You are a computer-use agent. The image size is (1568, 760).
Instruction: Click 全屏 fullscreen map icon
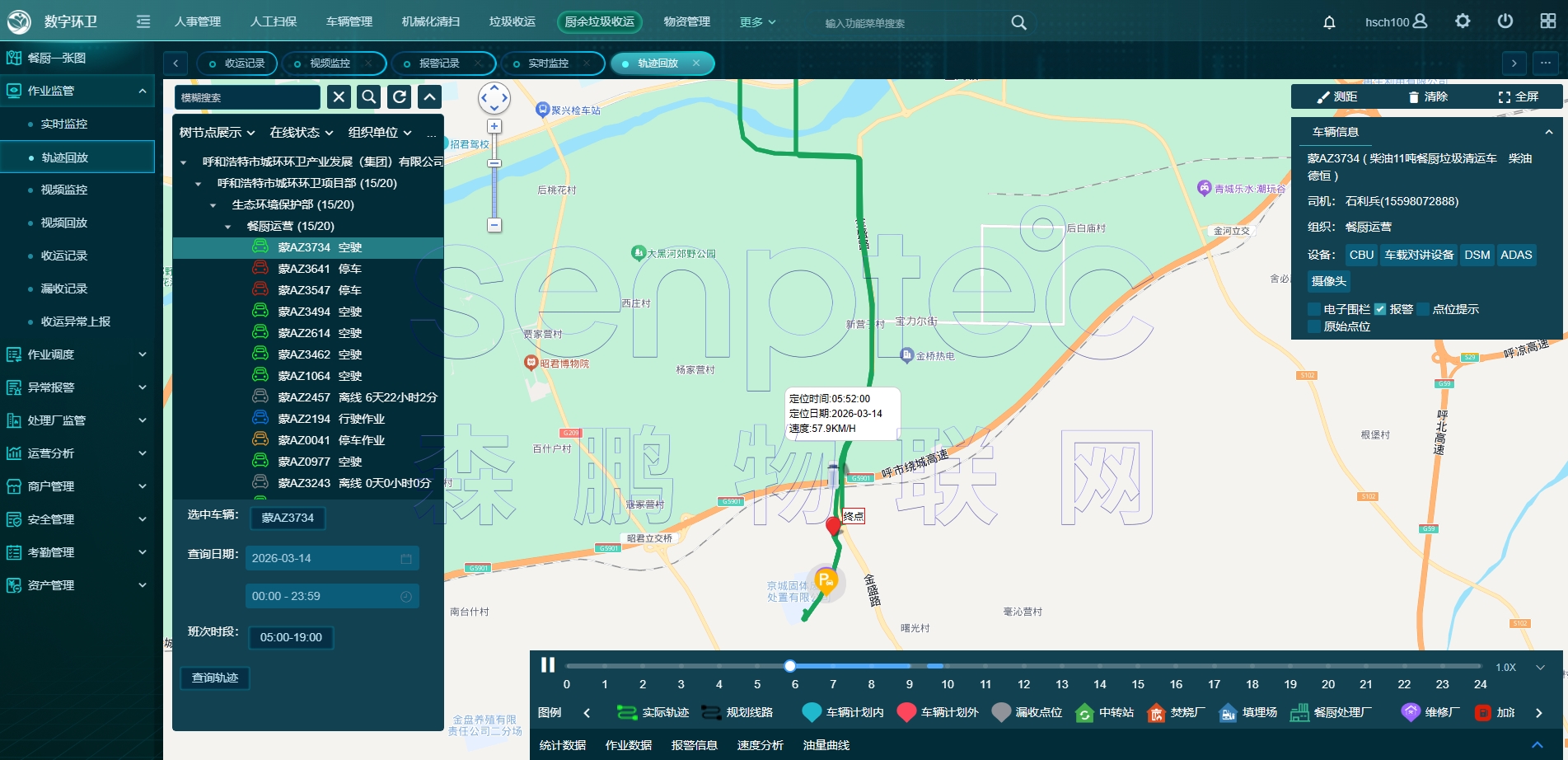(x=1518, y=96)
